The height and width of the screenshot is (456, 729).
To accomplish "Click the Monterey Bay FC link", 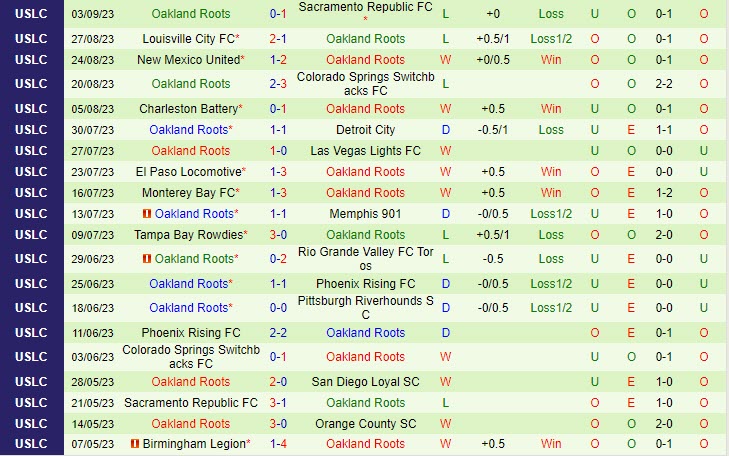I will click(187, 193).
